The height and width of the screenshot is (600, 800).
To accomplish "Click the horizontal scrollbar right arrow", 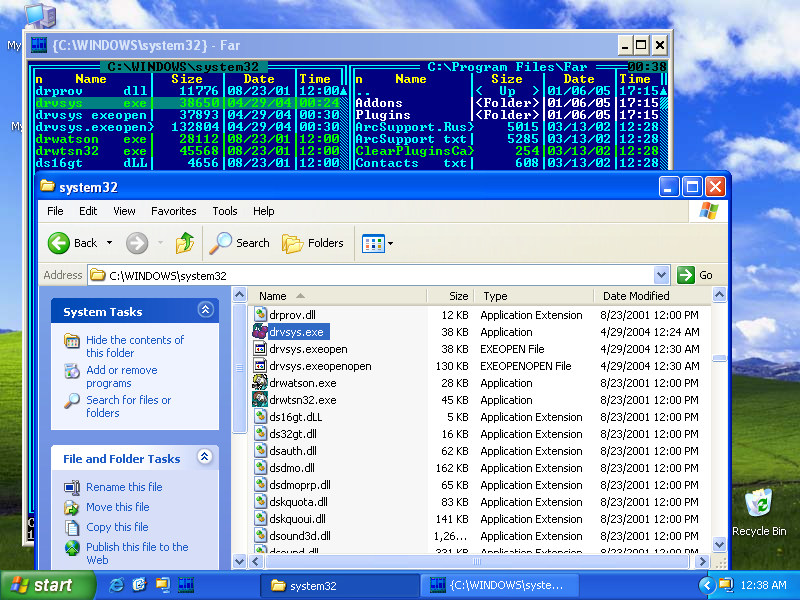I will (x=702, y=561).
